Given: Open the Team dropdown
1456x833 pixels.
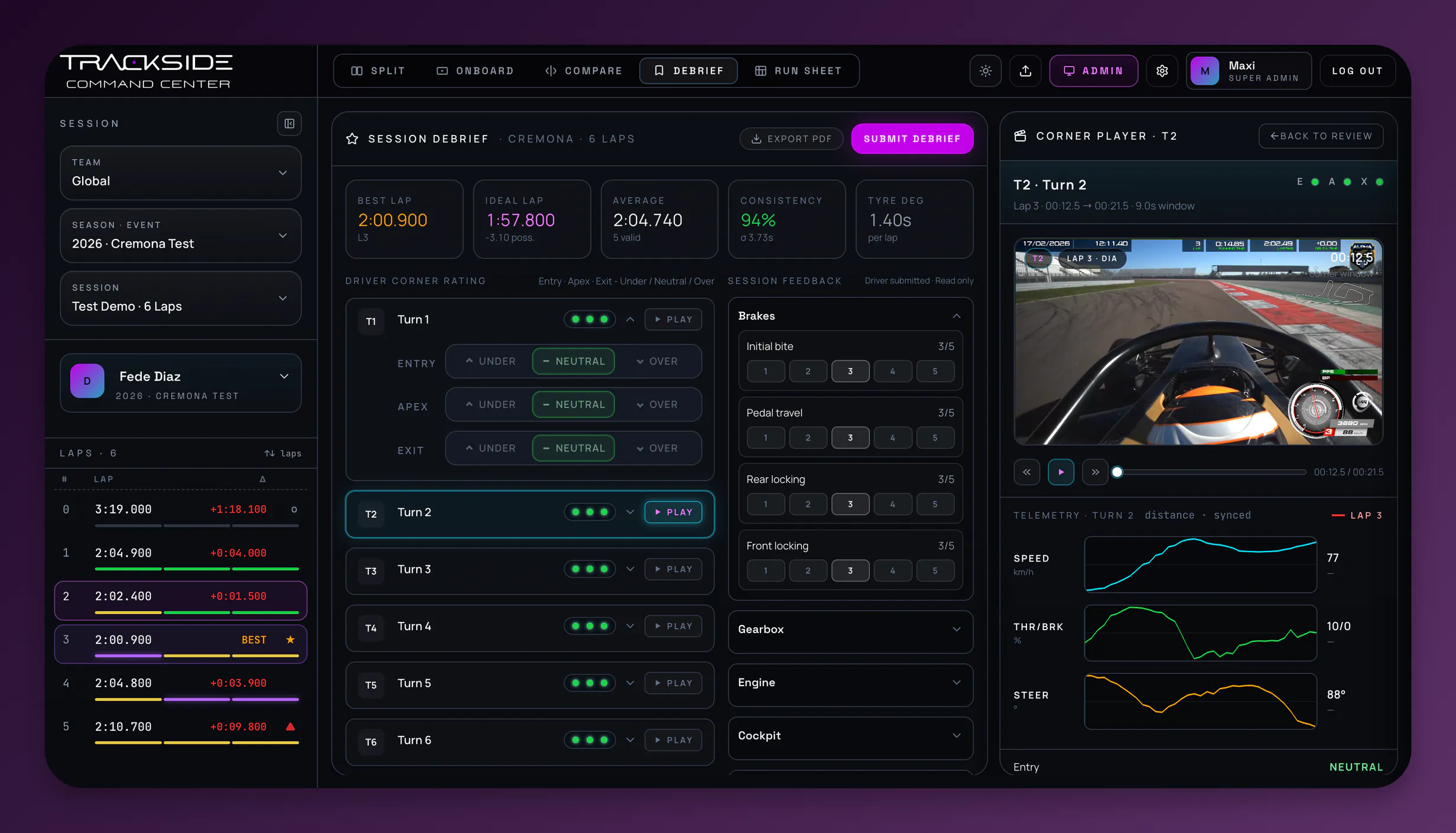Looking at the screenshot, I should coord(180,173).
